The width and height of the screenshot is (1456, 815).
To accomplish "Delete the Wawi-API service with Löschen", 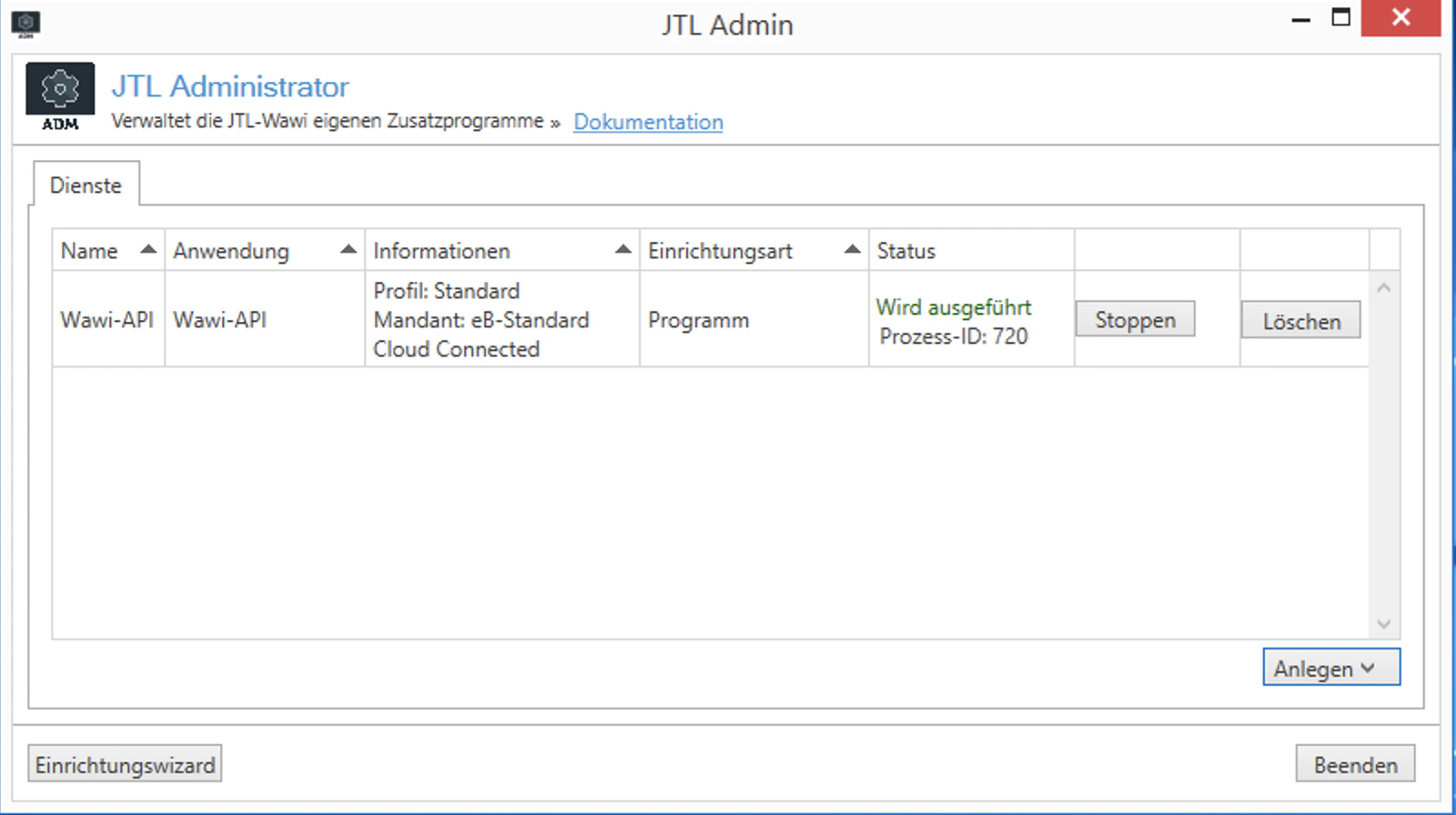I will [1300, 320].
